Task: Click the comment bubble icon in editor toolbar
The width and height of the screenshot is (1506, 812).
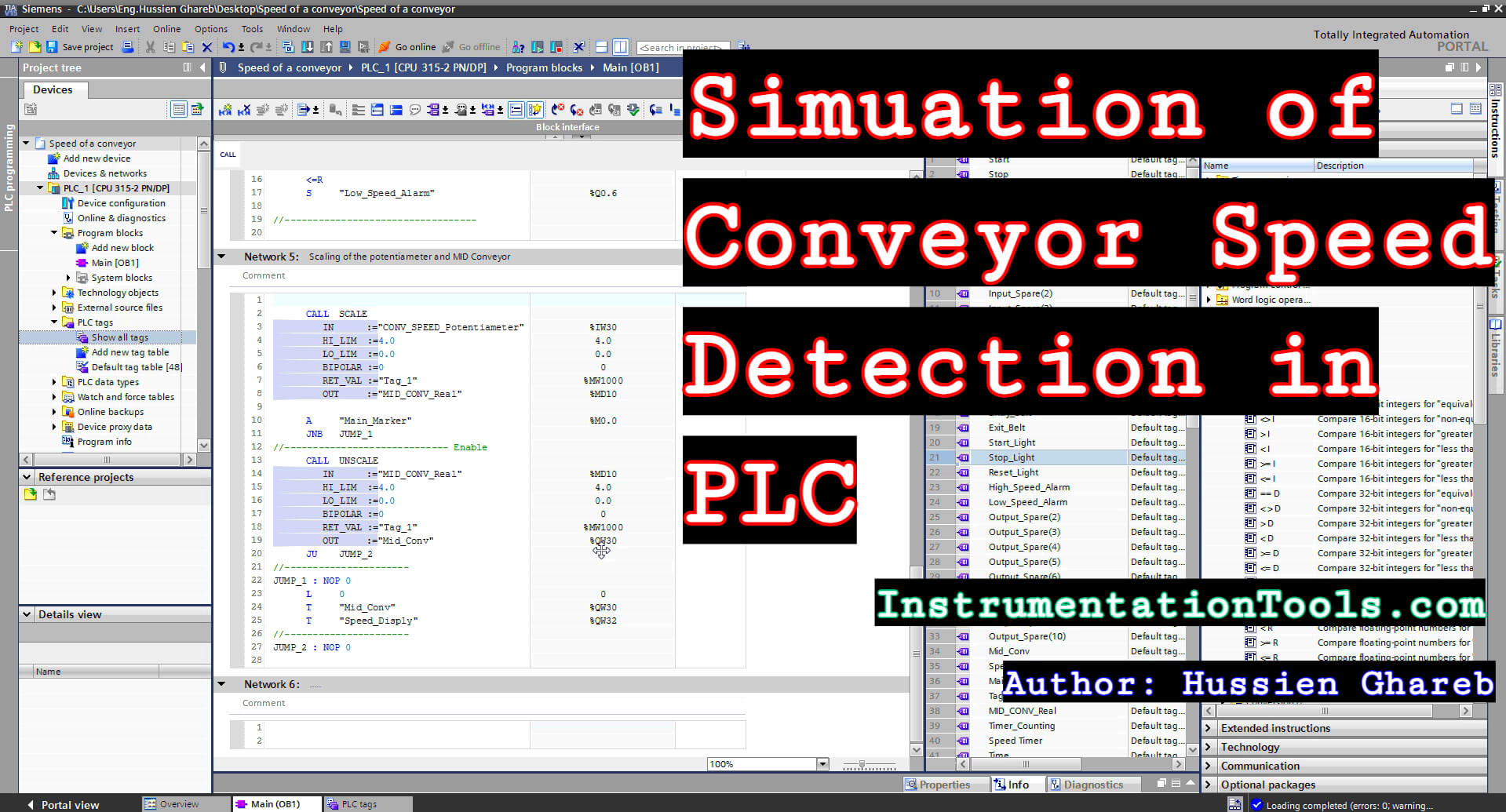Action: point(415,110)
